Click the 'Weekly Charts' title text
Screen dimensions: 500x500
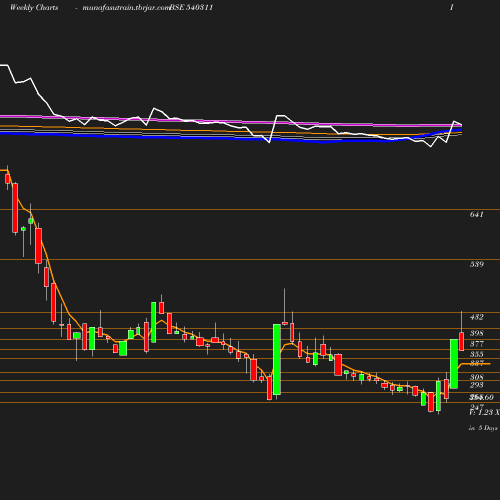[x=34, y=7]
